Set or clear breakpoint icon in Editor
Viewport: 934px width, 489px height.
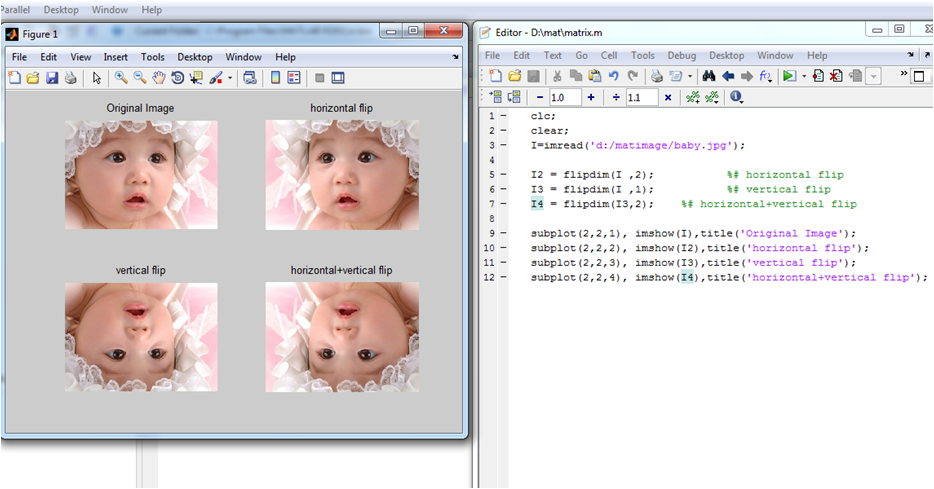click(x=818, y=76)
